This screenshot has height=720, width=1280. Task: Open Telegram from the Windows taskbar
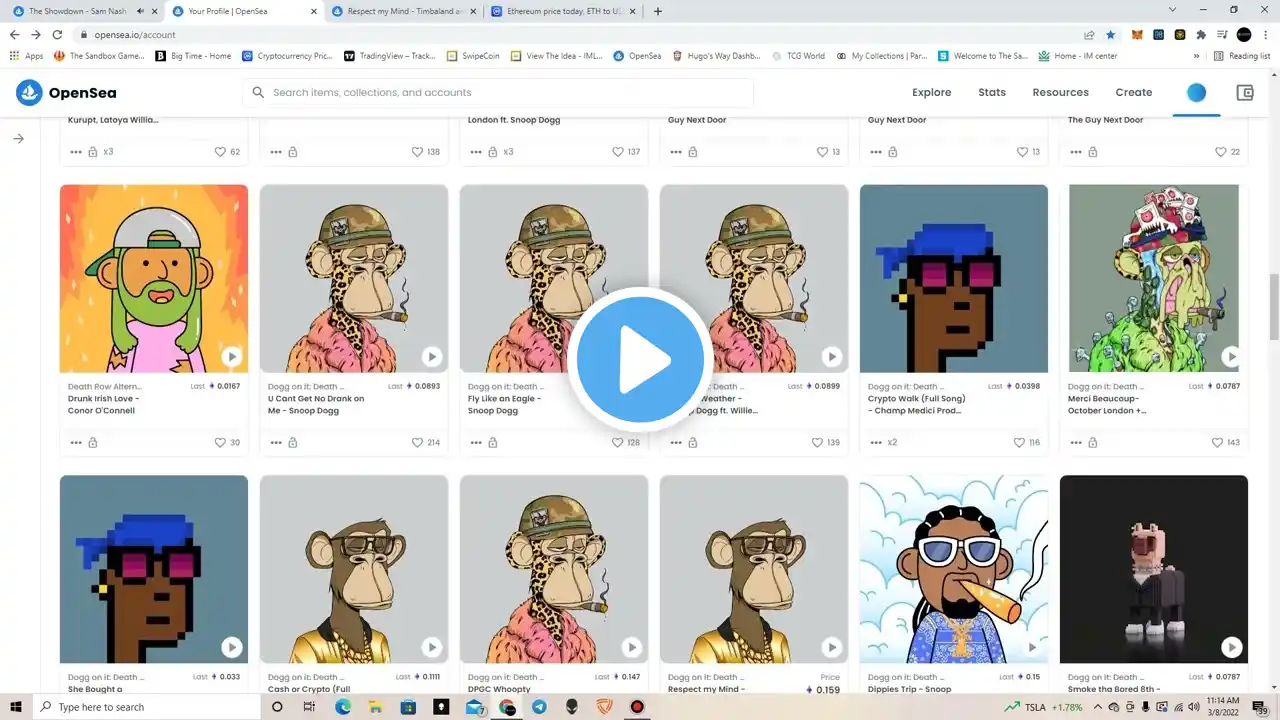point(539,707)
